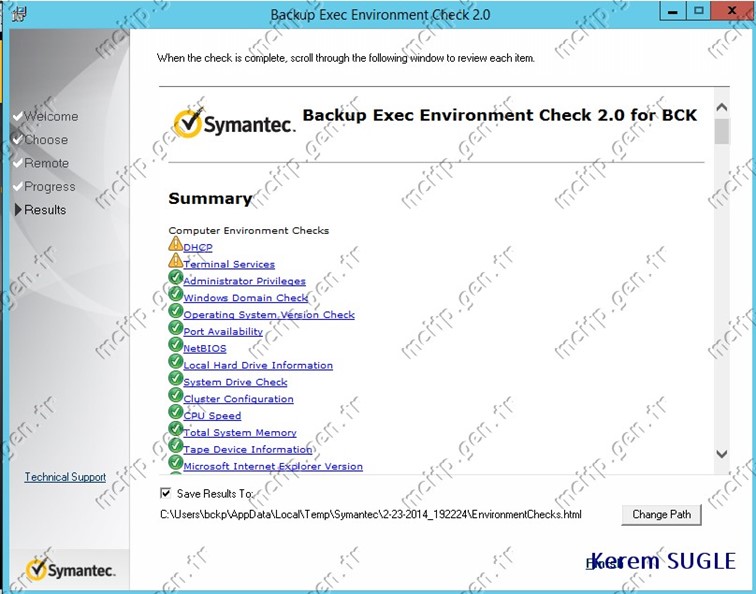Viewport: 756px width, 594px height.
Task: Click green check icon beside Cluster Configuration
Action: tap(176, 395)
